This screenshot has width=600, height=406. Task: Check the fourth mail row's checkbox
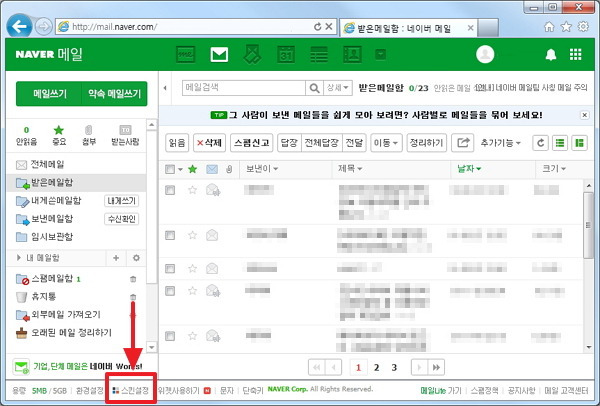click(170, 291)
